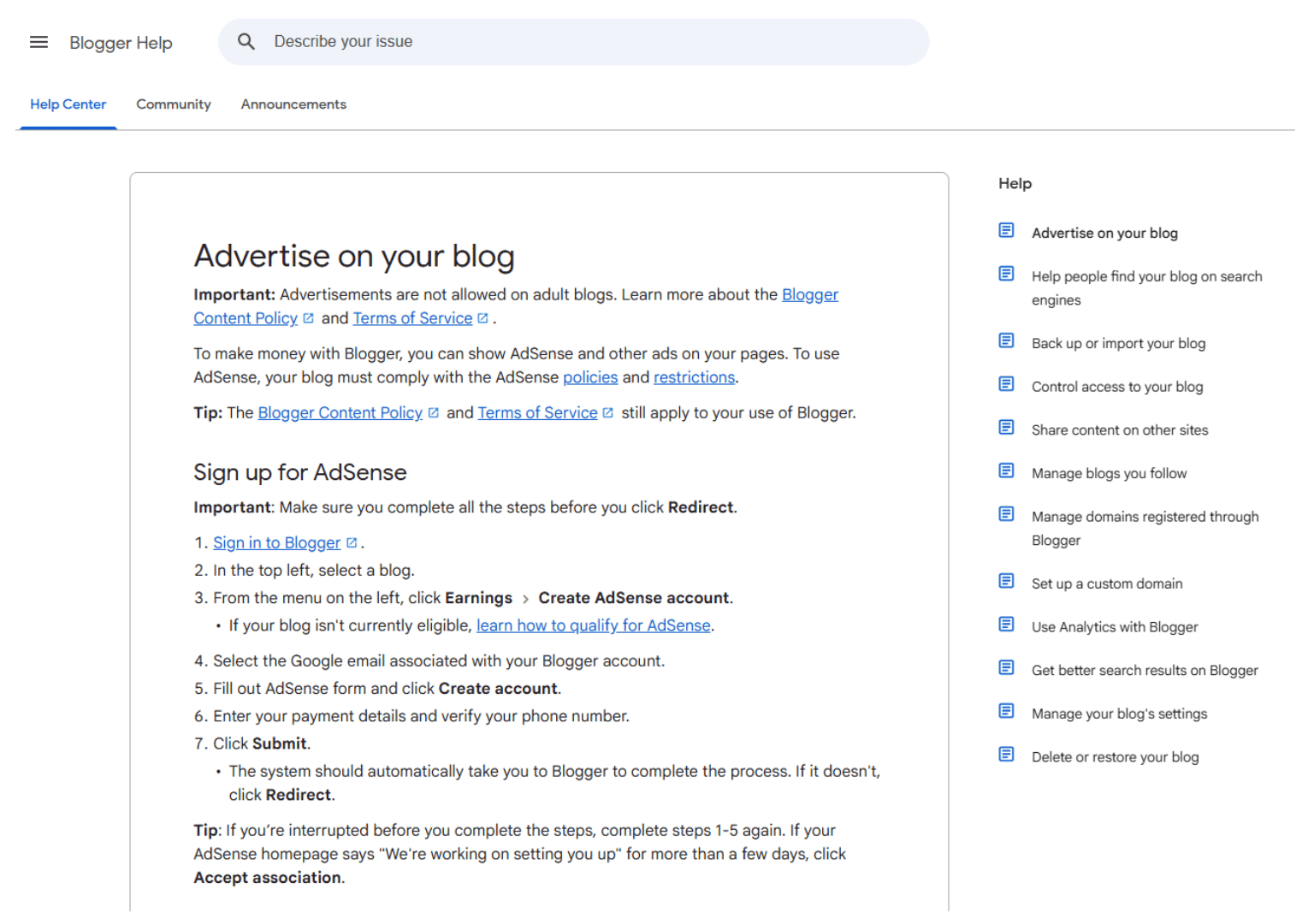Open Advertise on your blog sidebar article

[x=1104, y=233]
